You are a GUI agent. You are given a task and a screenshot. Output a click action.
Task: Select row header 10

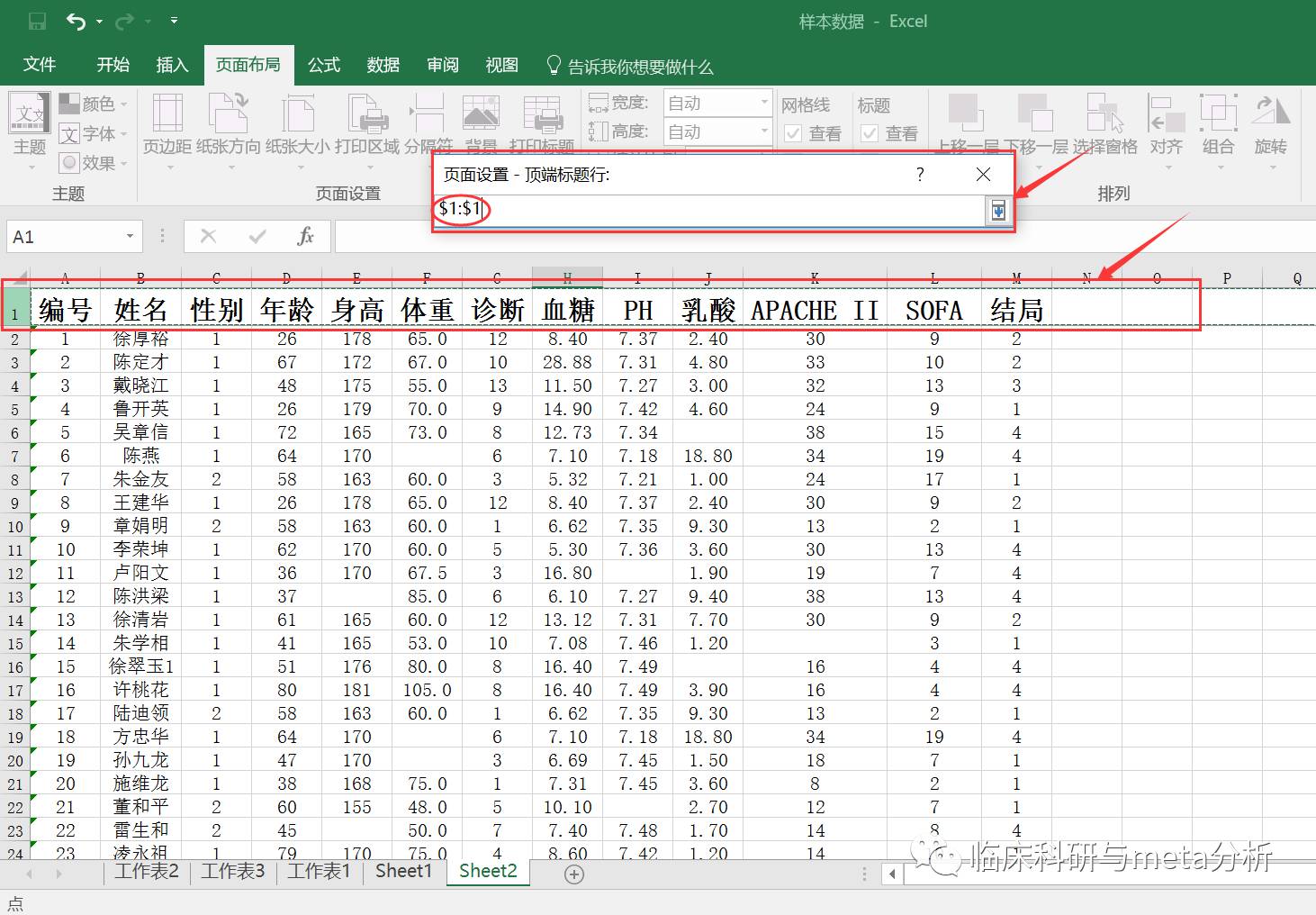point(15,527)
